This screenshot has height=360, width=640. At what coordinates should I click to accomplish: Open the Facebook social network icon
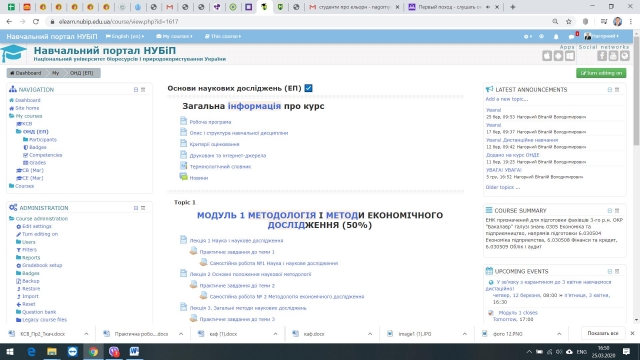point(602,56)
